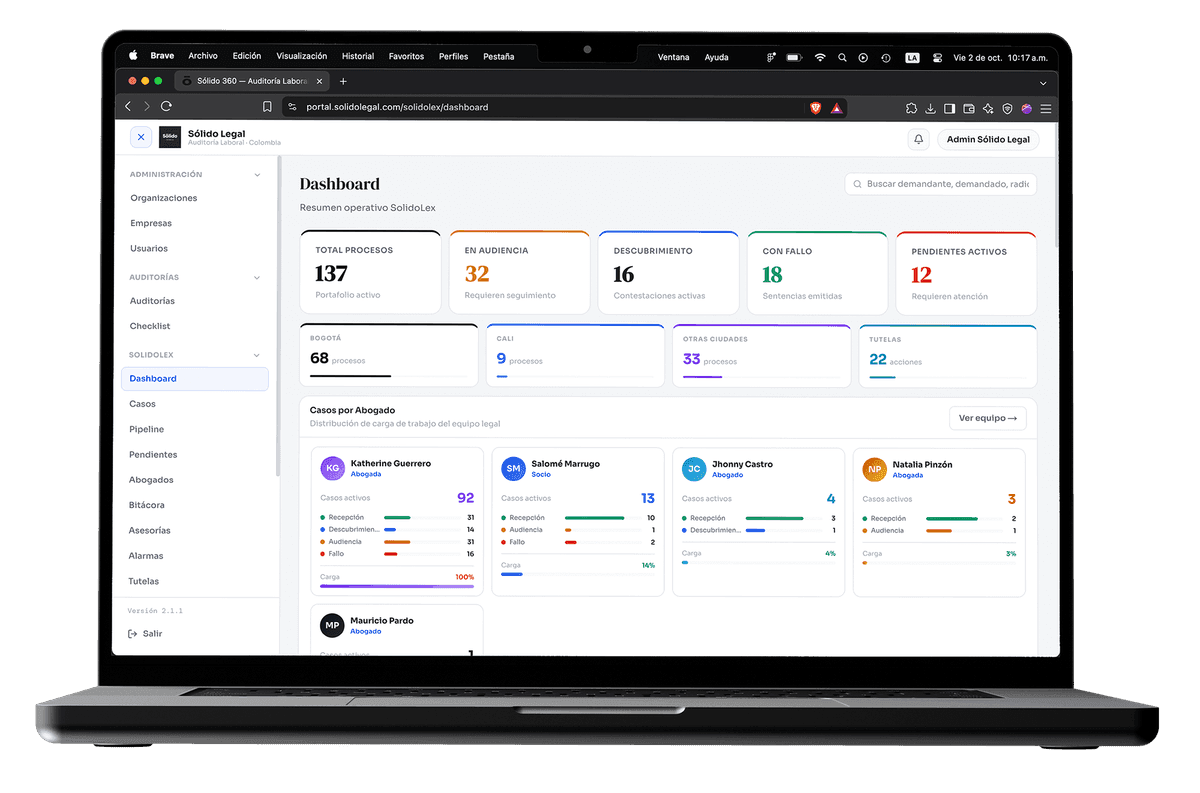Viewport: 1200px width, 793px height.
Task: Click the Sólido Legal logo
Action: point(170,137)
